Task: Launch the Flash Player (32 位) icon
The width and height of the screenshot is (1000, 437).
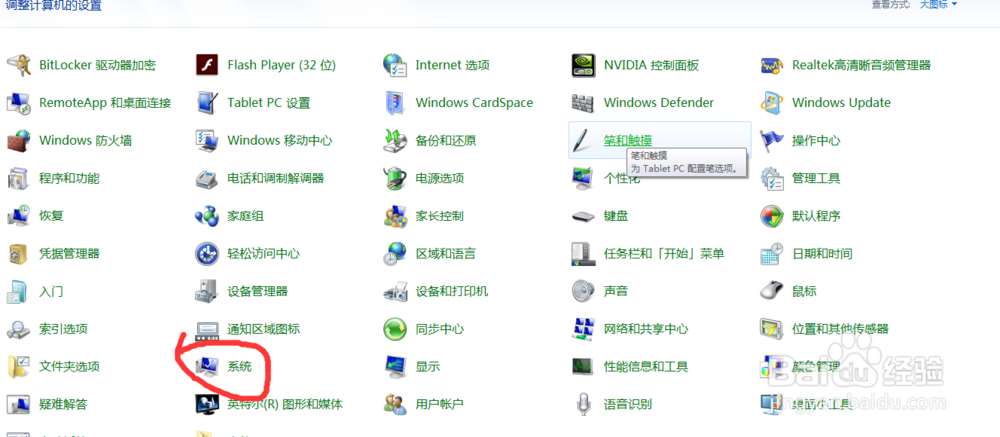Action: (207, 65)
